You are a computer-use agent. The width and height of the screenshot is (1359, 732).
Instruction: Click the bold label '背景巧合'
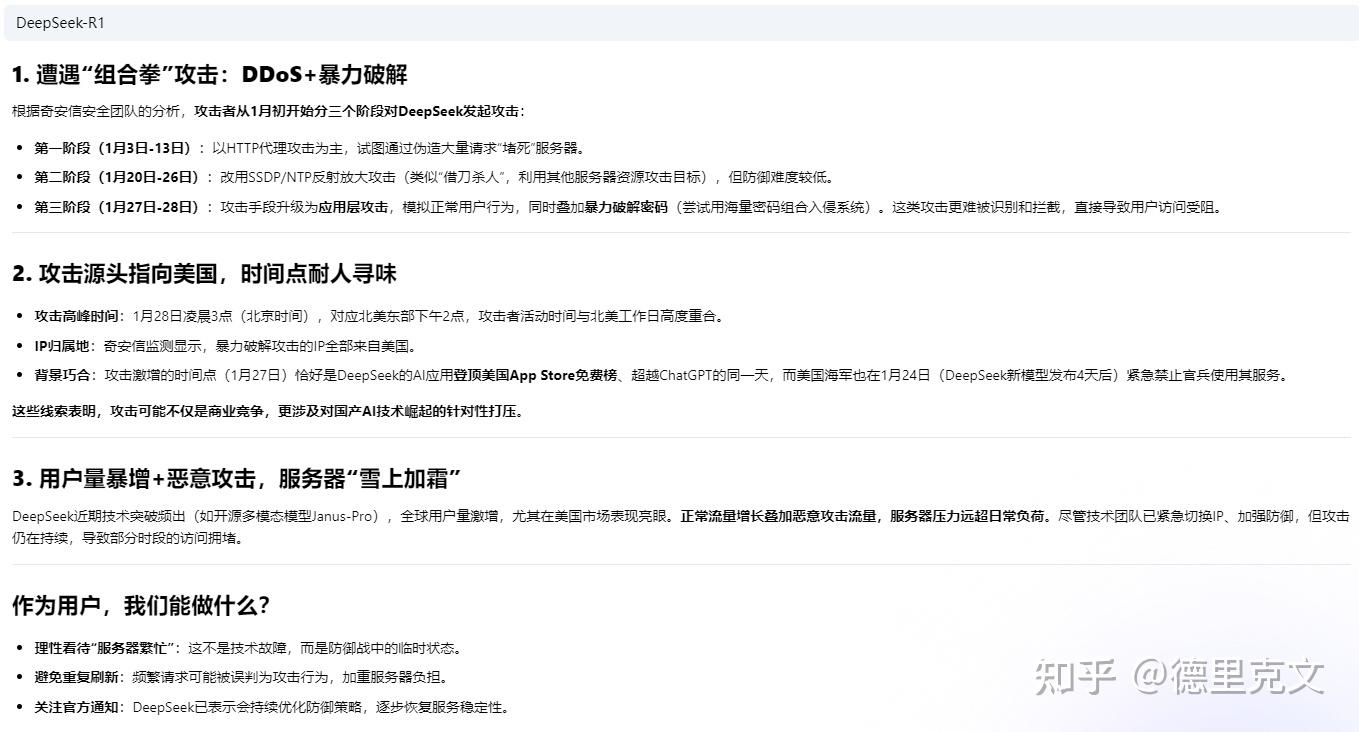pyautogui.click(x=62, y=375)
